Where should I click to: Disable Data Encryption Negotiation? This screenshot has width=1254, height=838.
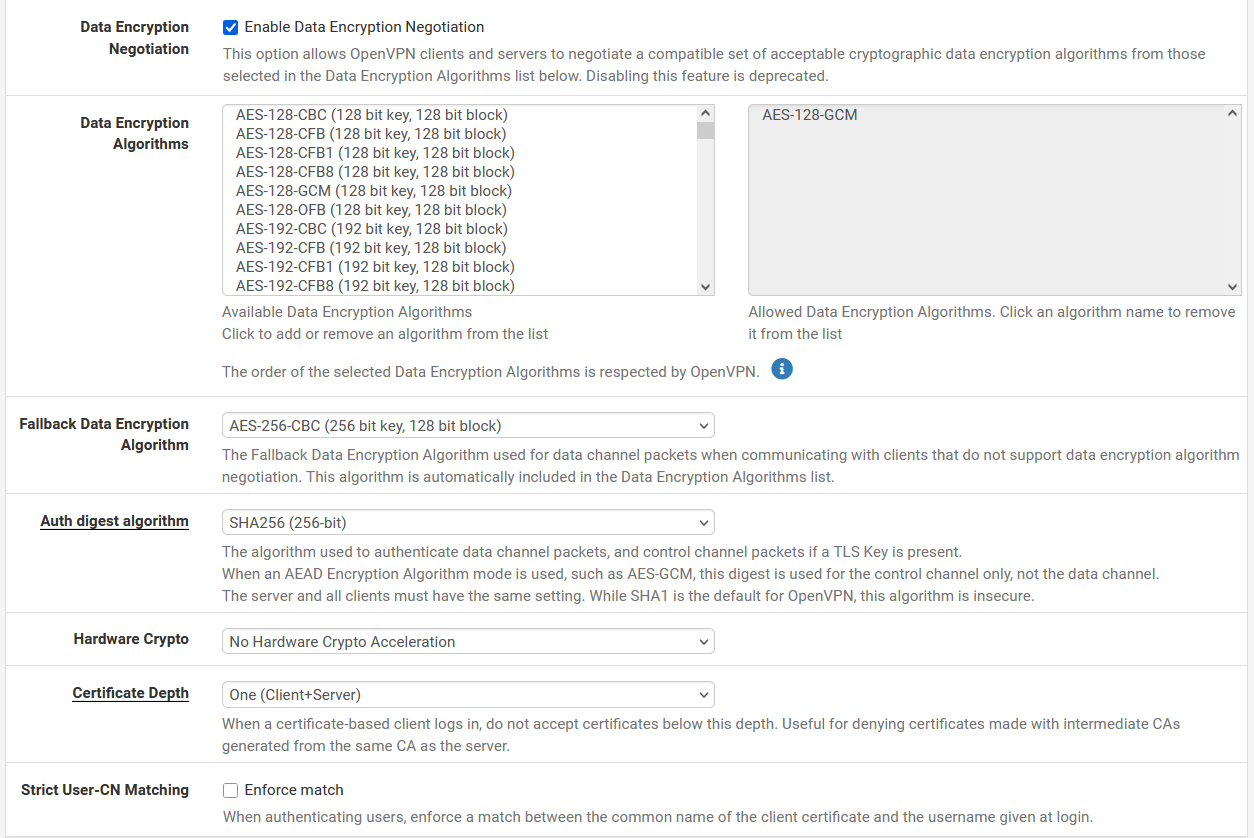[x=230, y=27]
